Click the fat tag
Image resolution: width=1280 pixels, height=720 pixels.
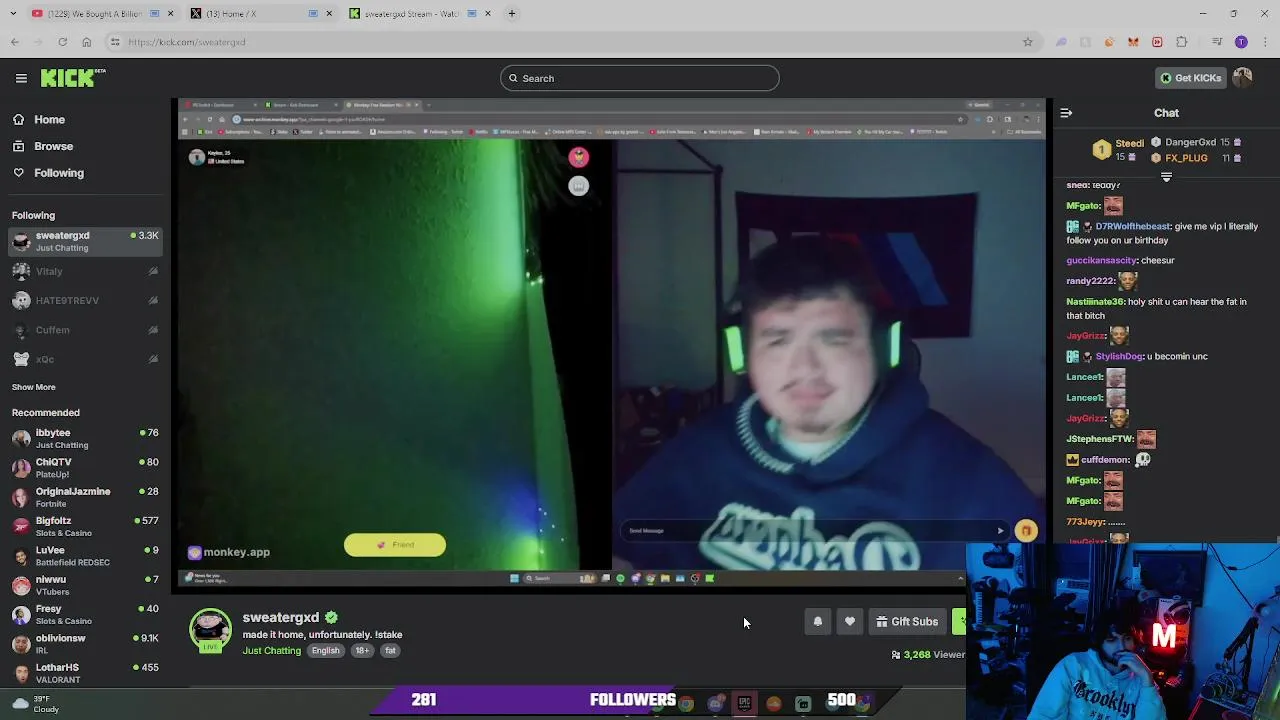point(390,651)
